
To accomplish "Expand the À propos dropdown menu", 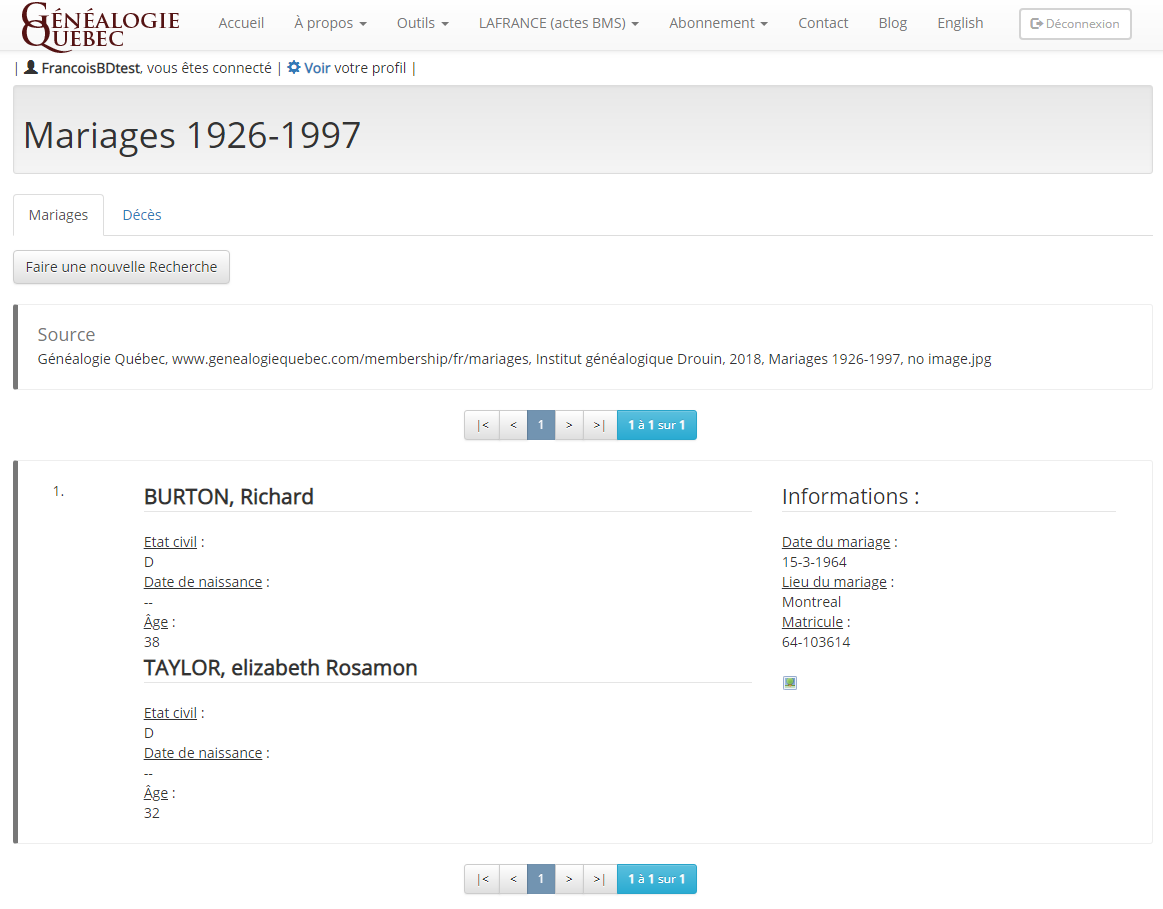I will pos(330,23).
